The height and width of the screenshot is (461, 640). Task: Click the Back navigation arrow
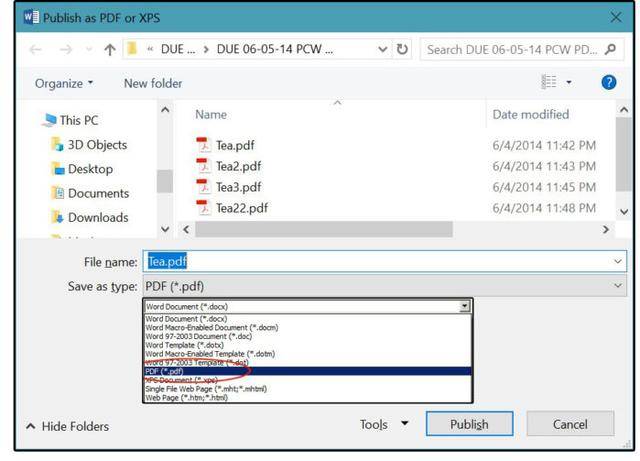click(x=36, y=49)
